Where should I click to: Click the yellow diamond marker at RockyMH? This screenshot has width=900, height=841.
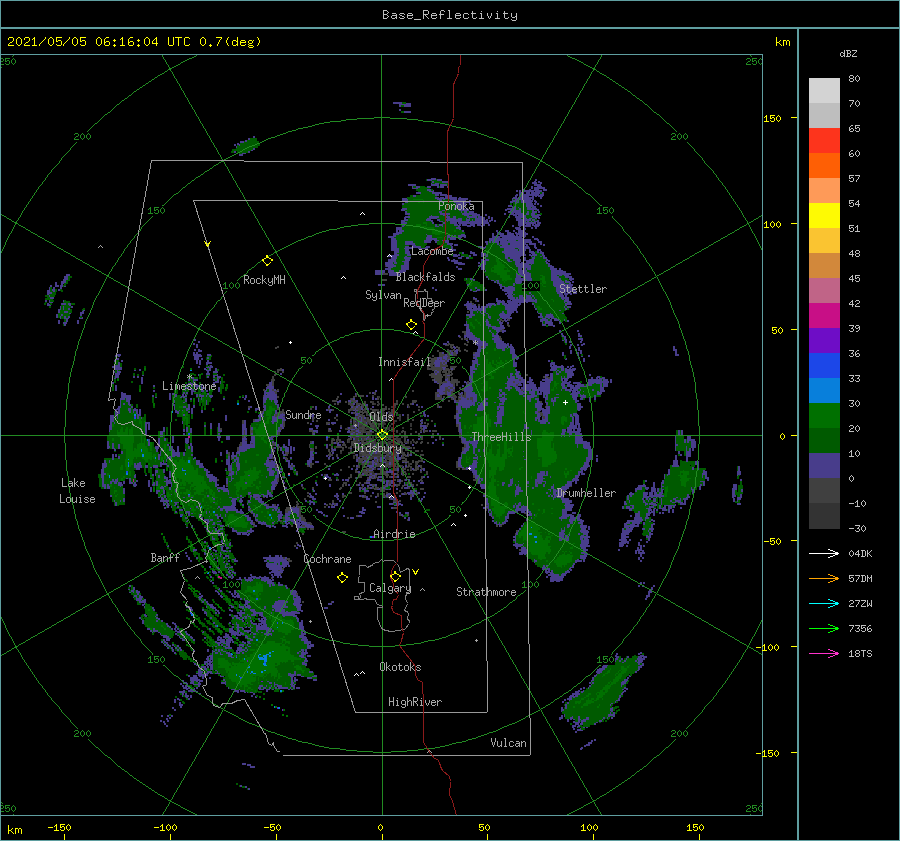point(267,261)
